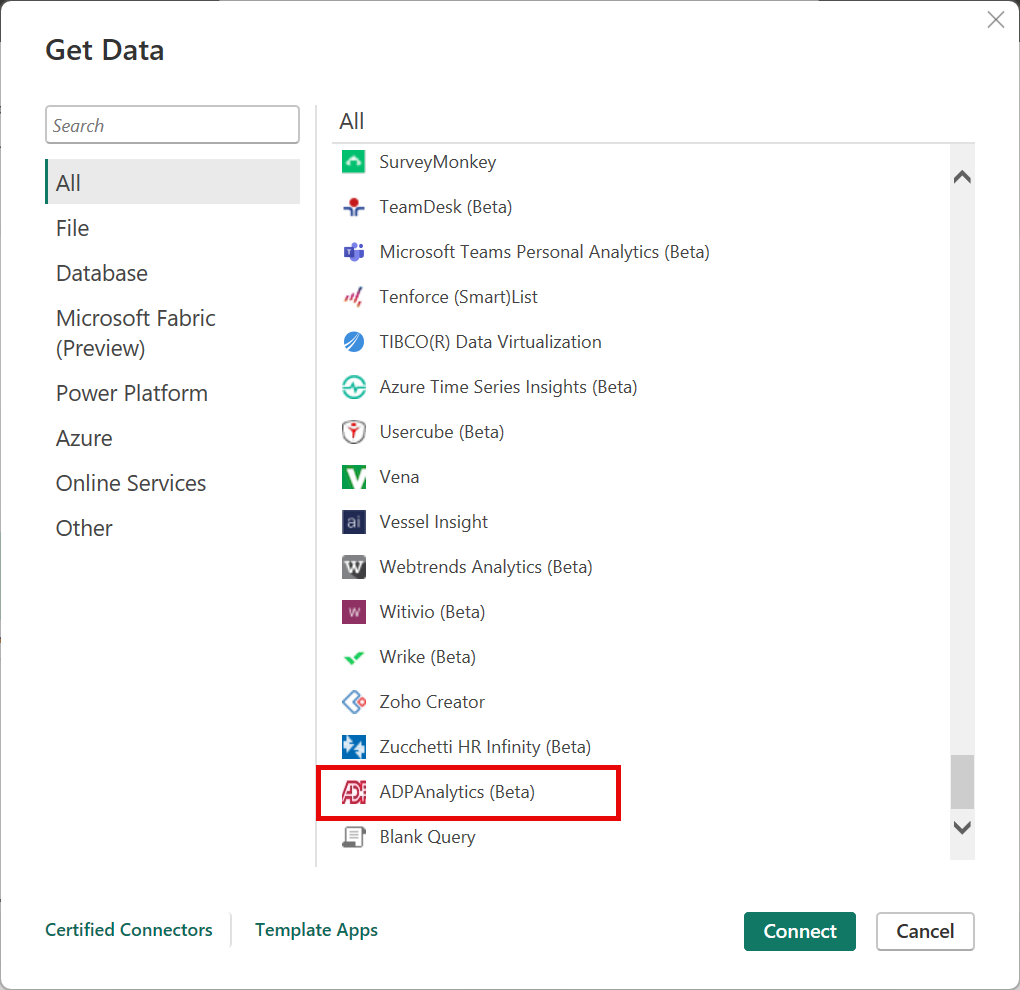The height and width of the screenshot is (990, 1020).
Task: Click the connector list scroll up arrow
Action: (961, 177)
